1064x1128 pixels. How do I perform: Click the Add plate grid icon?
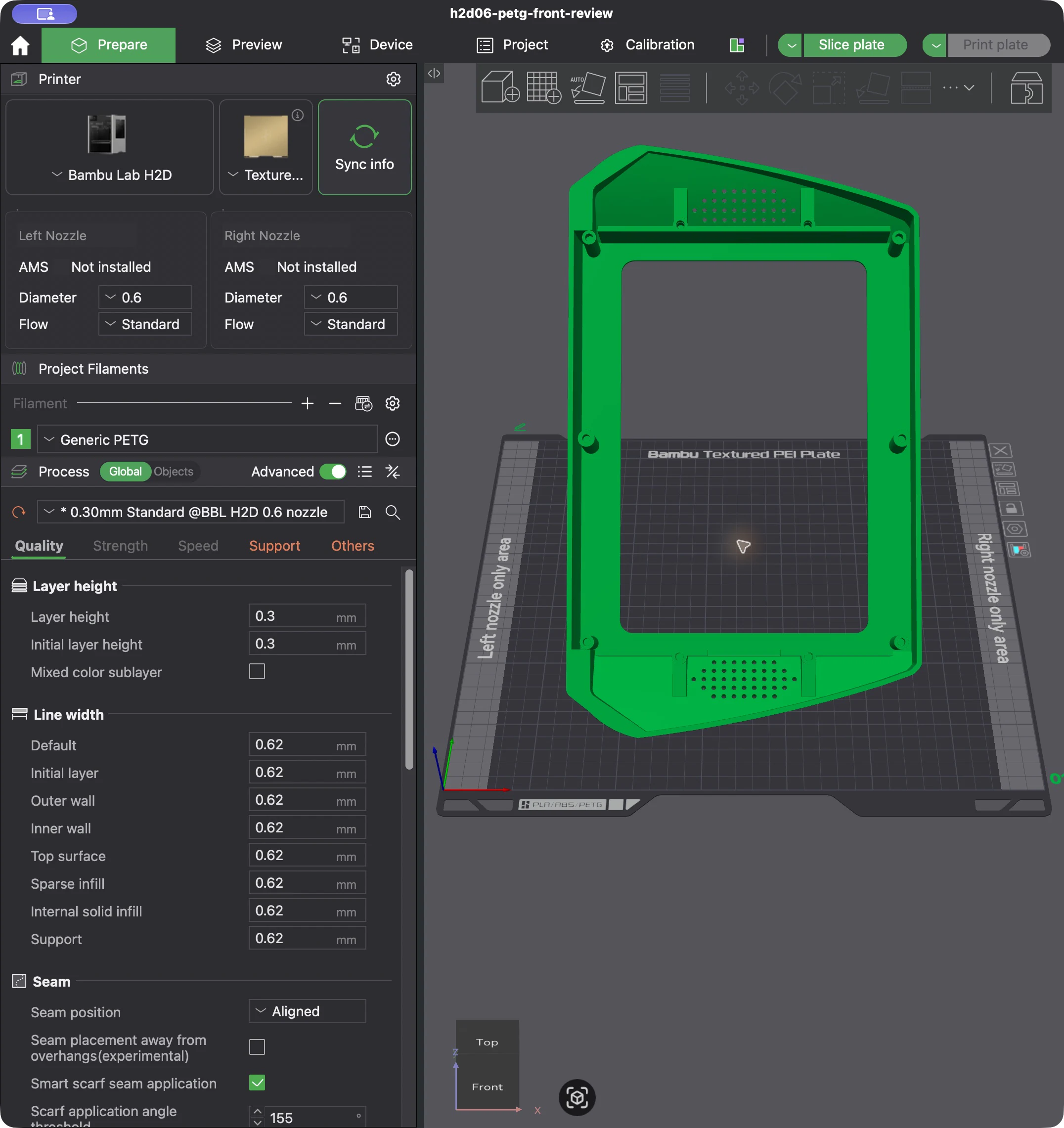click(543, 87)
